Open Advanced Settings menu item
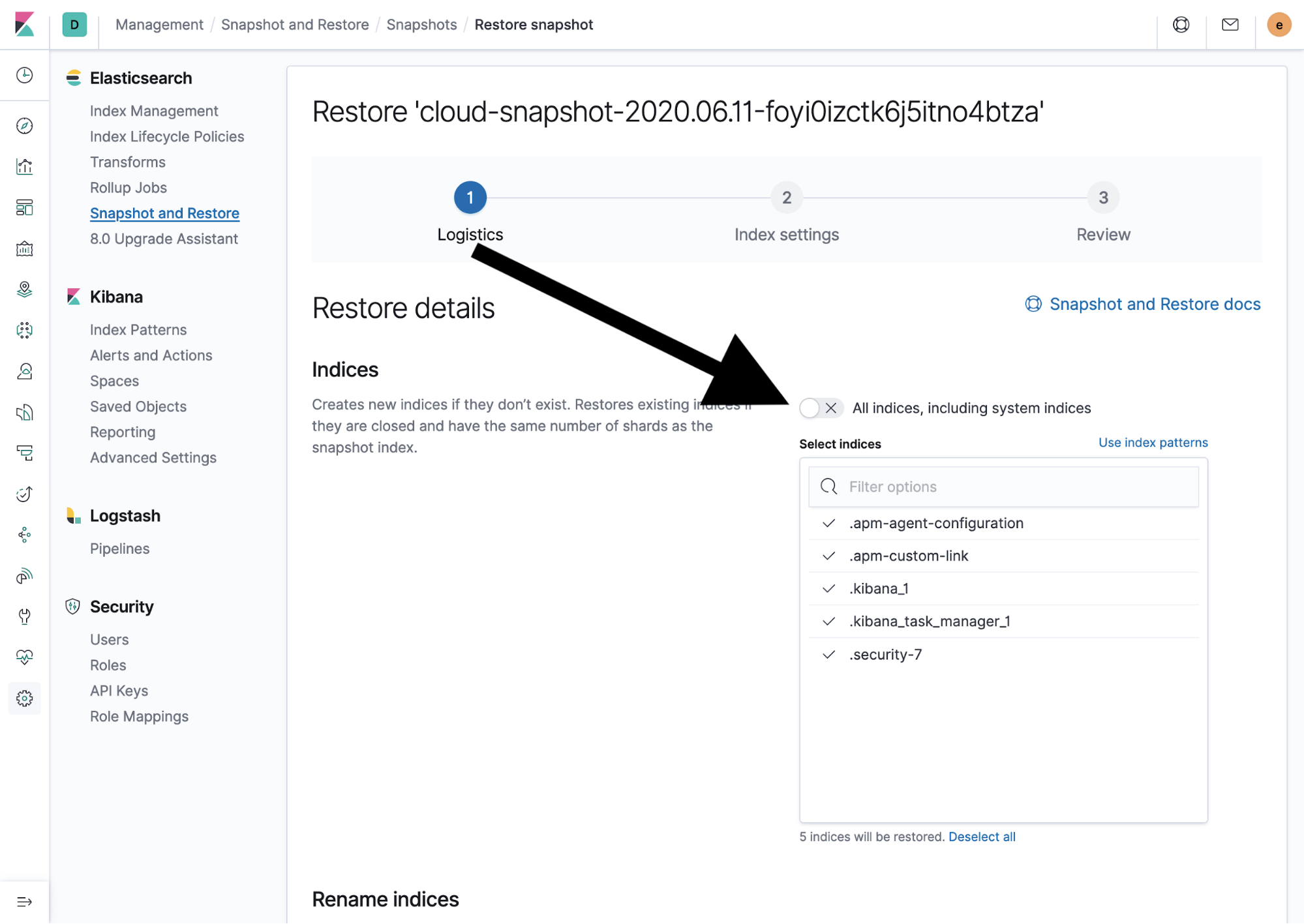 [x=153, y=458]
